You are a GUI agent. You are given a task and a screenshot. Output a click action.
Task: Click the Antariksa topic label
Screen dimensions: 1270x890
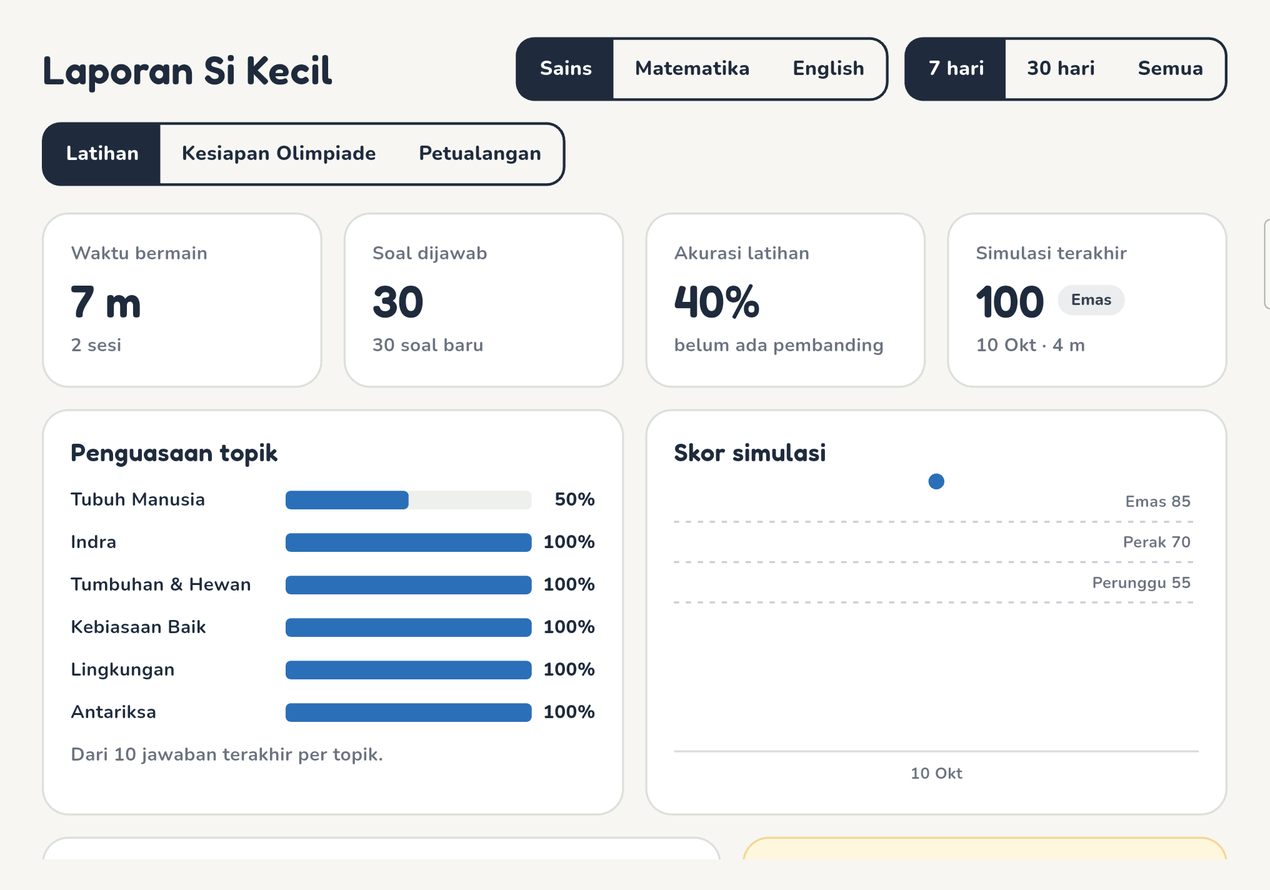coord(114,712)
